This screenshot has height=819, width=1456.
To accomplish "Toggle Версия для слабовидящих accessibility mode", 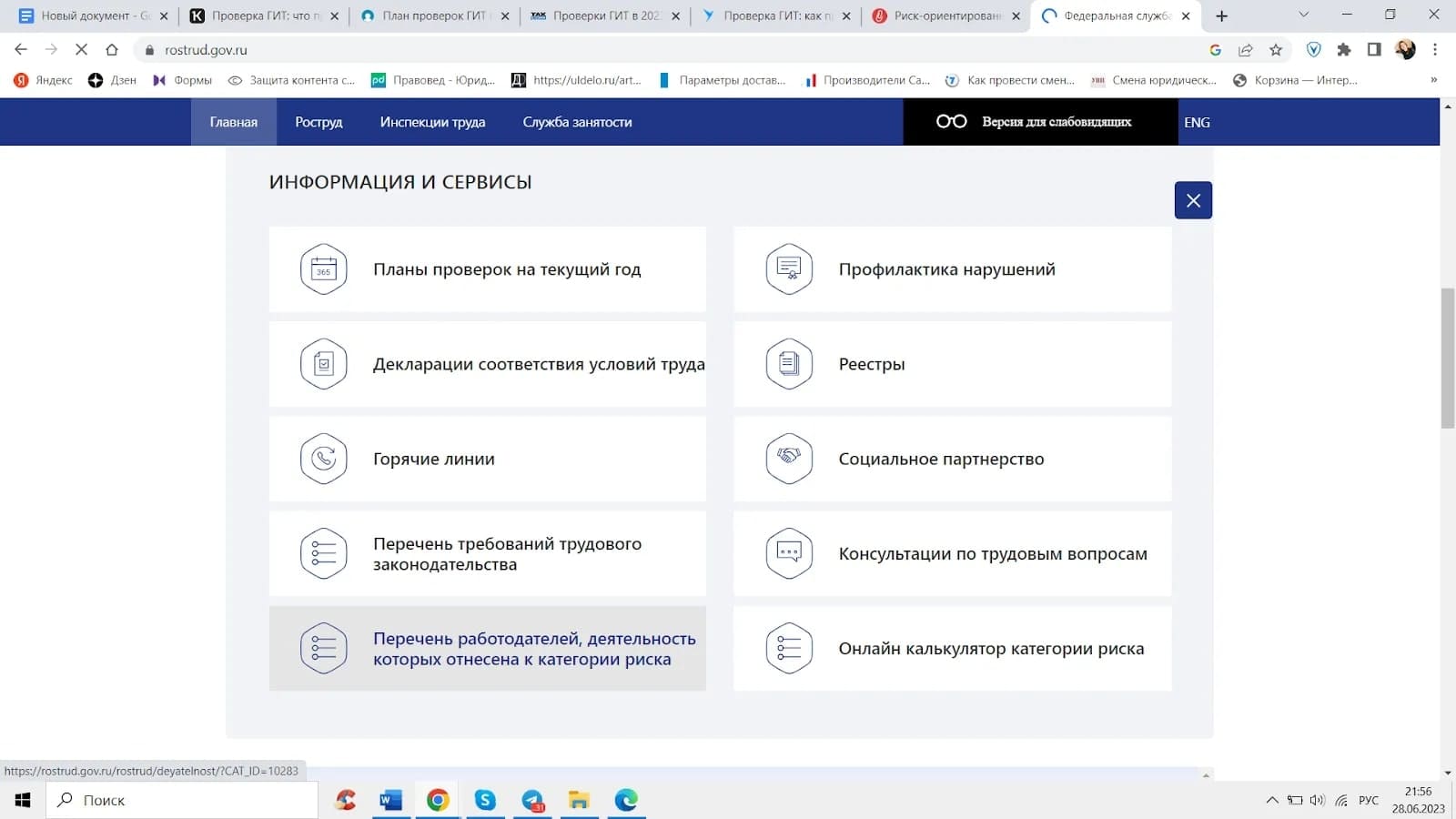I will [x=1035, y=122].
